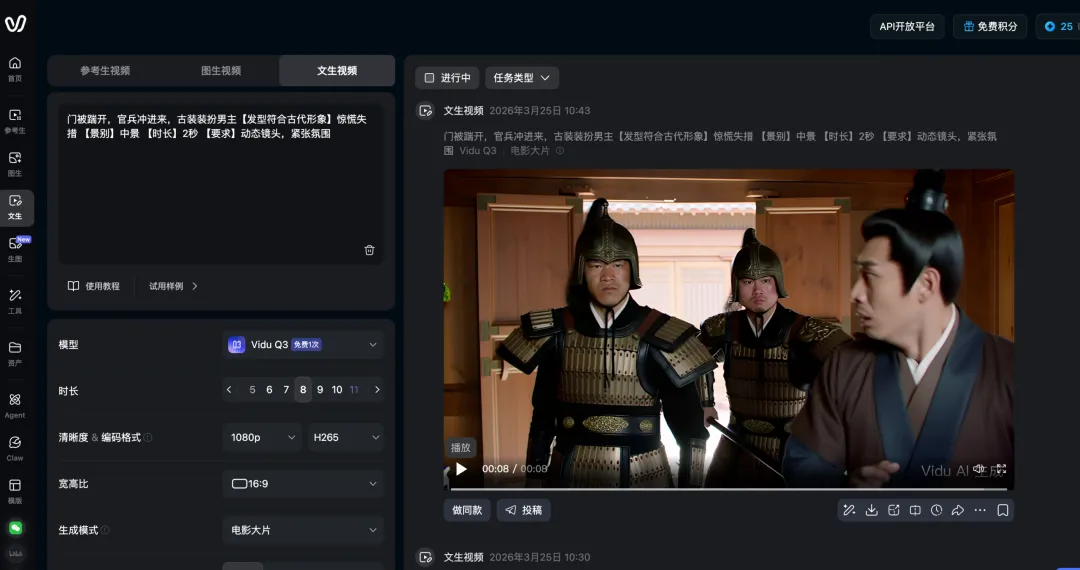Select duration 6 seconds
This screenshot has width=1080, height=570.
point(269,390)
